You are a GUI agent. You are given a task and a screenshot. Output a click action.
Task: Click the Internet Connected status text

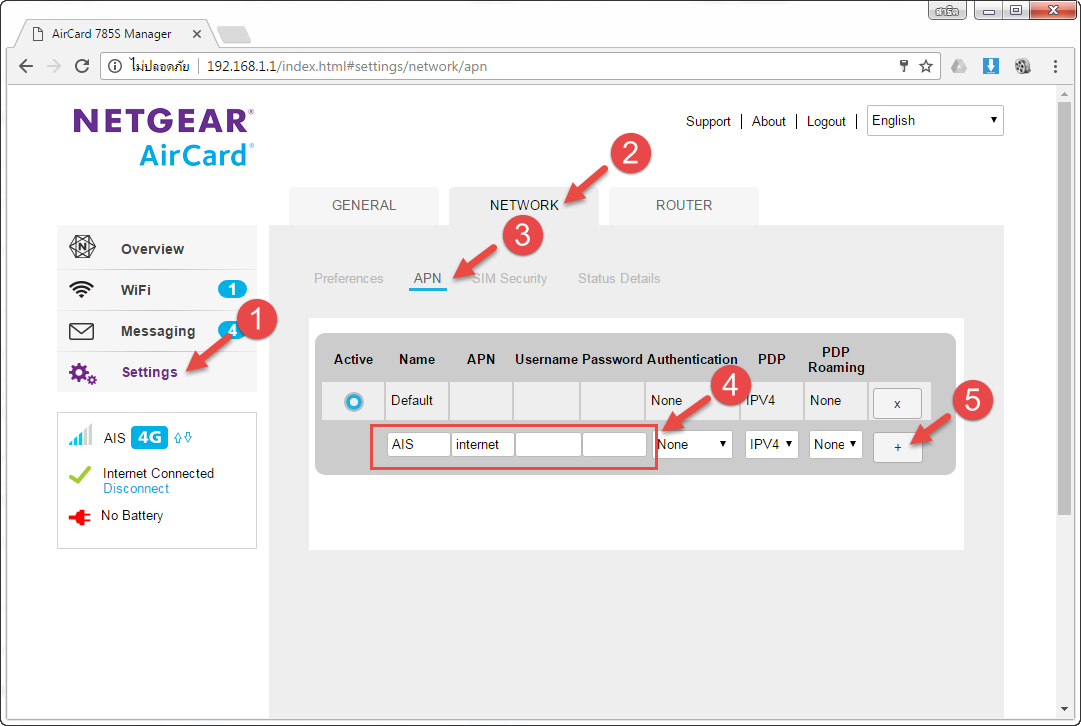159,474
